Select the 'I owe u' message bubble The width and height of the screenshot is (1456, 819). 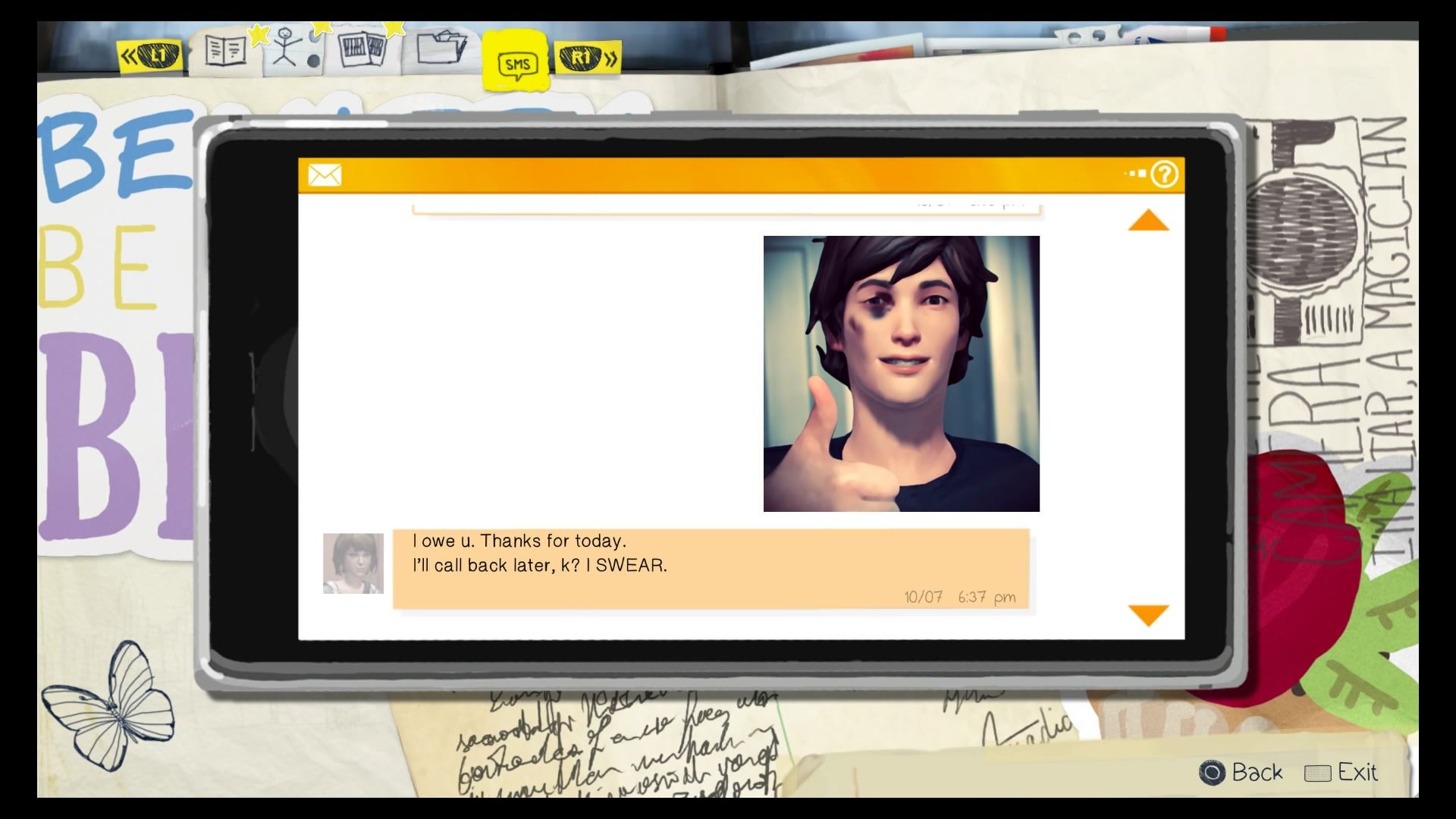(711, 568)
